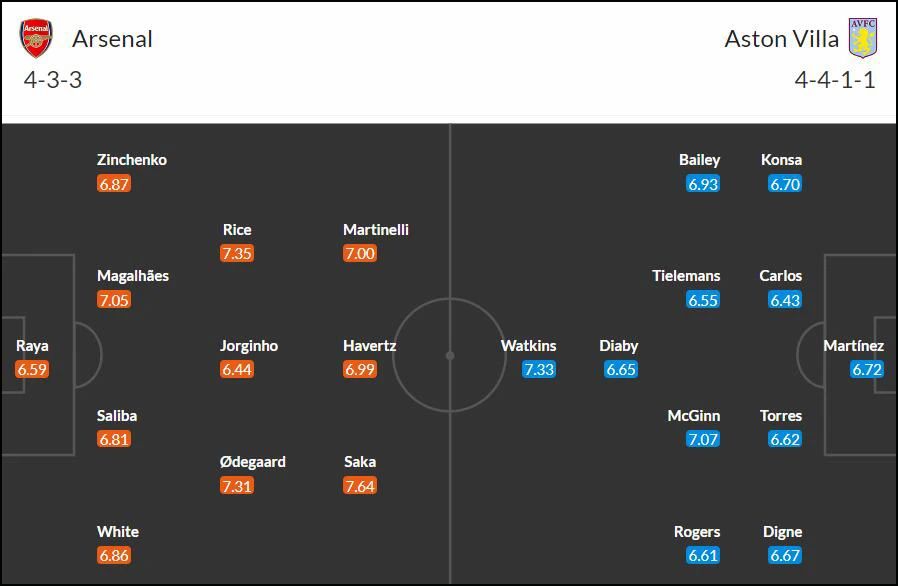898x586 pixels.
Task: Select Saka's 7.64 rating badge
Action: pyautogui.click(x=360, y=486)
